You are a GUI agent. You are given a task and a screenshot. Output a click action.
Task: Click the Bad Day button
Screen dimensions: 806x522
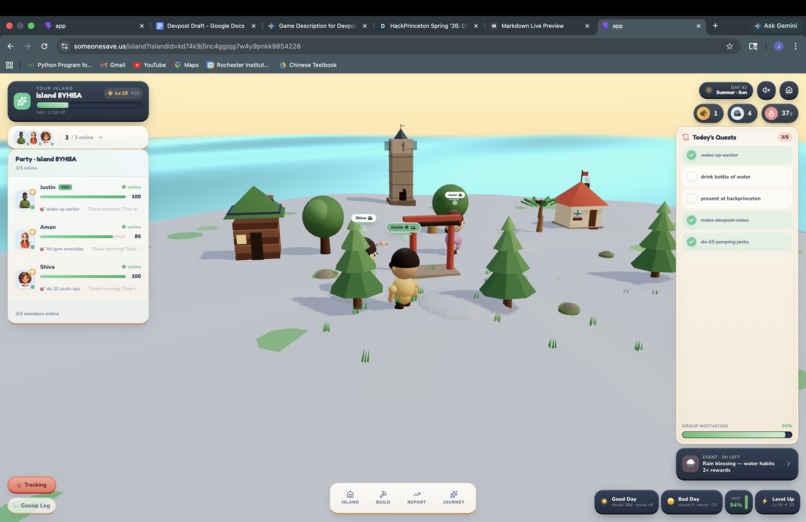(691, 502)
